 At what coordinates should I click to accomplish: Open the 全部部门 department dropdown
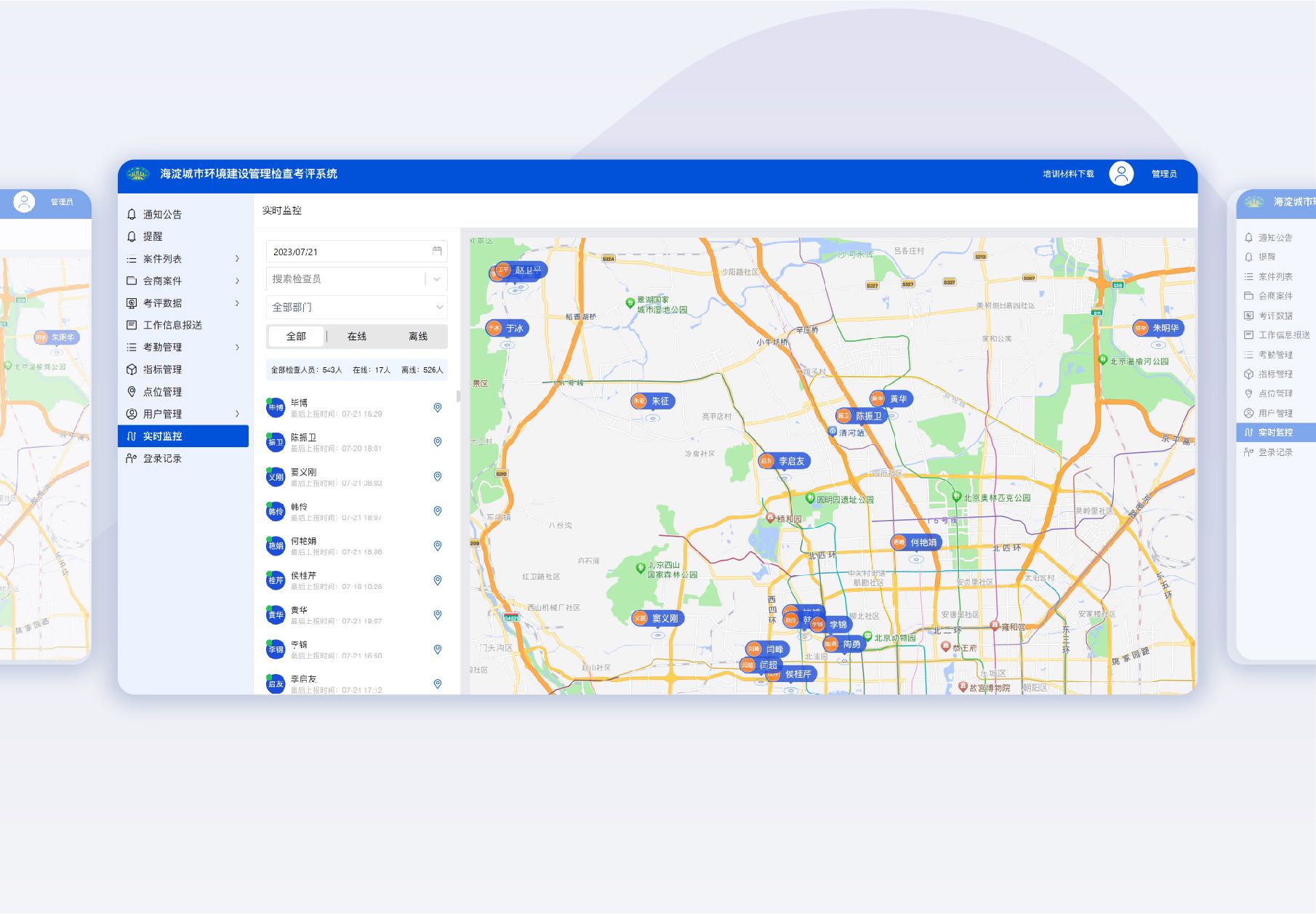point(356,308)
